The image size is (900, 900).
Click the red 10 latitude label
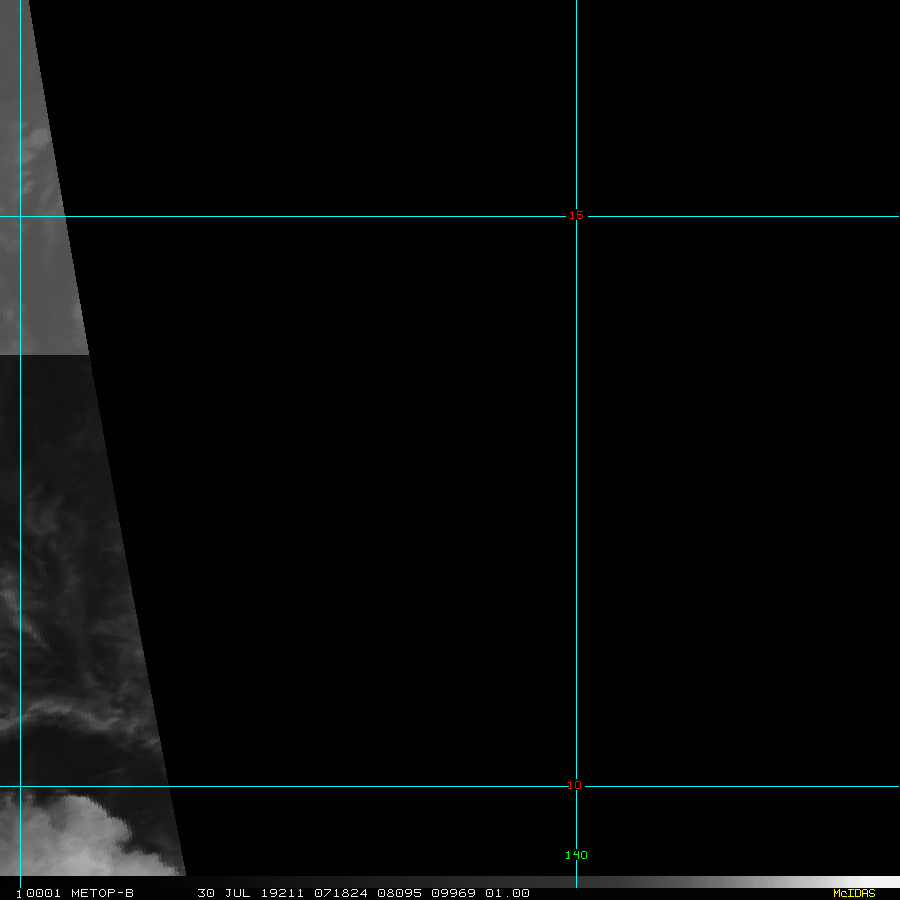coord(574,785)
